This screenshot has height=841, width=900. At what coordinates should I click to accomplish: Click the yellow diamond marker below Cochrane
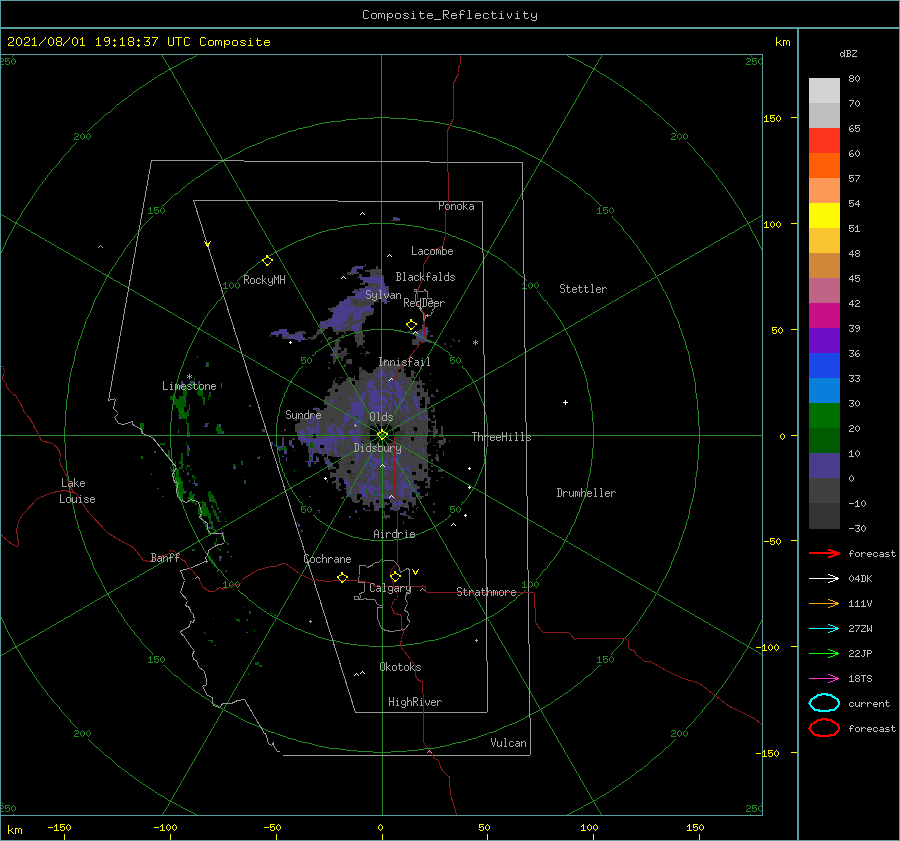(342, 577)
